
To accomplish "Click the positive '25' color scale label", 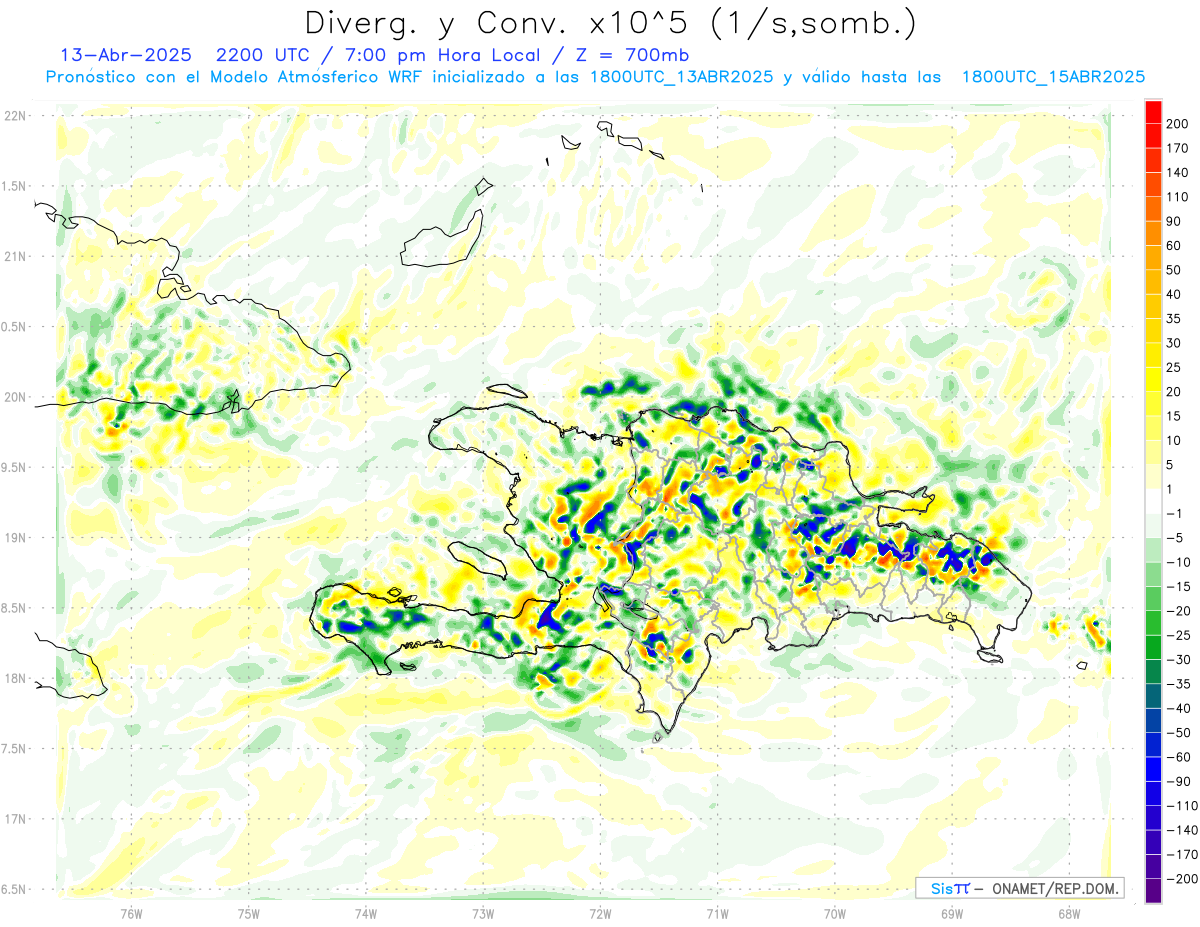I will [1175, 367].
